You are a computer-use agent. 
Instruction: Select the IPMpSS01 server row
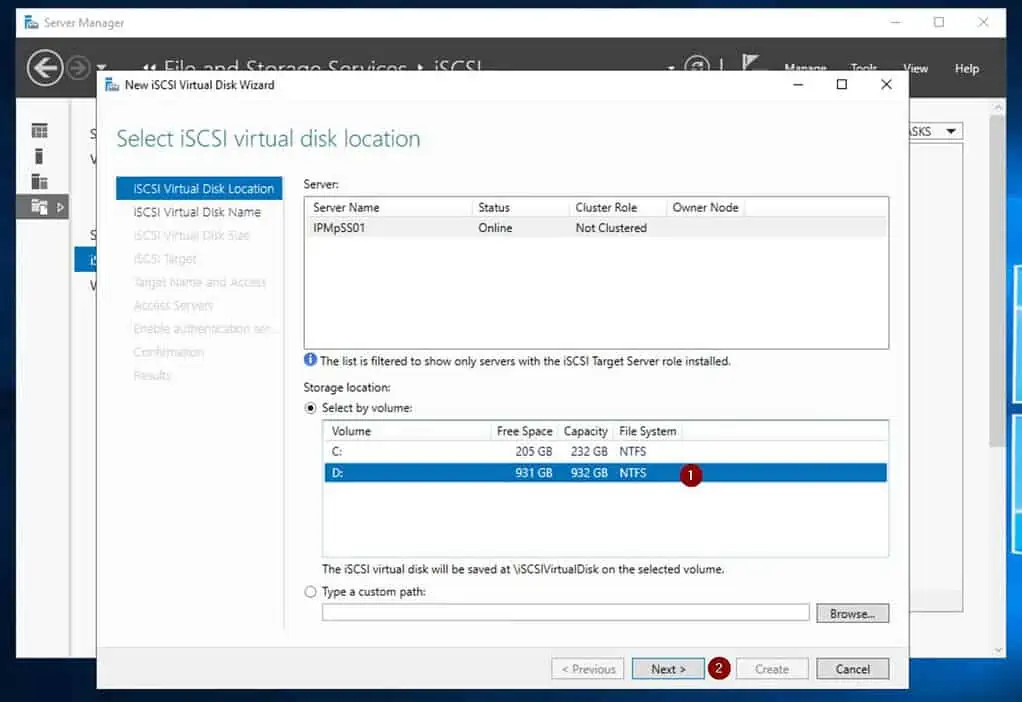(596, 228)
